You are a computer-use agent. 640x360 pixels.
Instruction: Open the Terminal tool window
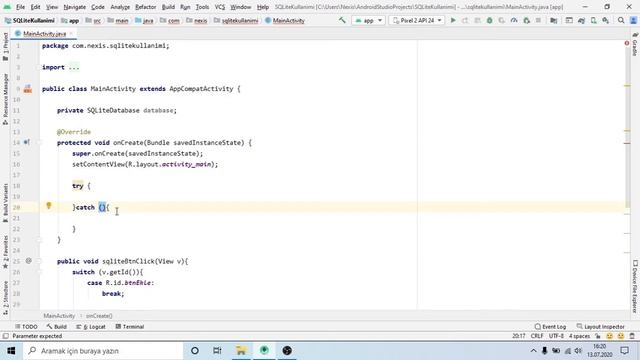[x=130, y=327]
